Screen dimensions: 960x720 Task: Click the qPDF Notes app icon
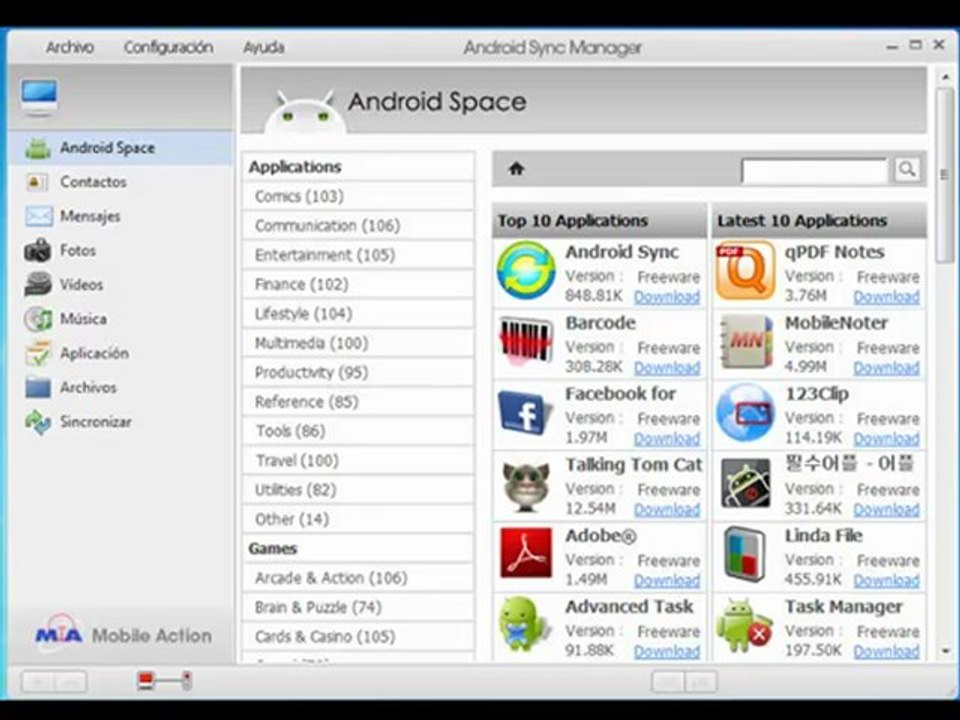745,271
